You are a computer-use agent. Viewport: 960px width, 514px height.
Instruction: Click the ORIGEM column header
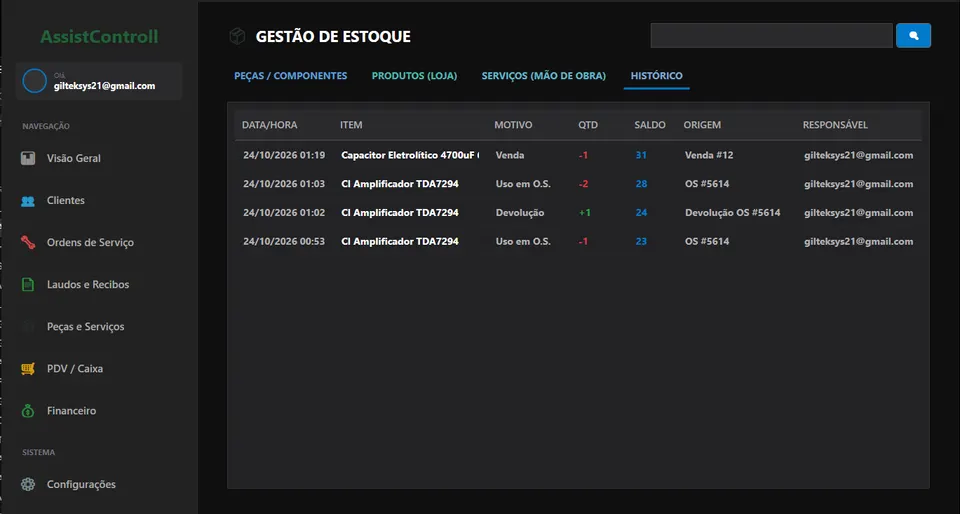point(702,125)
